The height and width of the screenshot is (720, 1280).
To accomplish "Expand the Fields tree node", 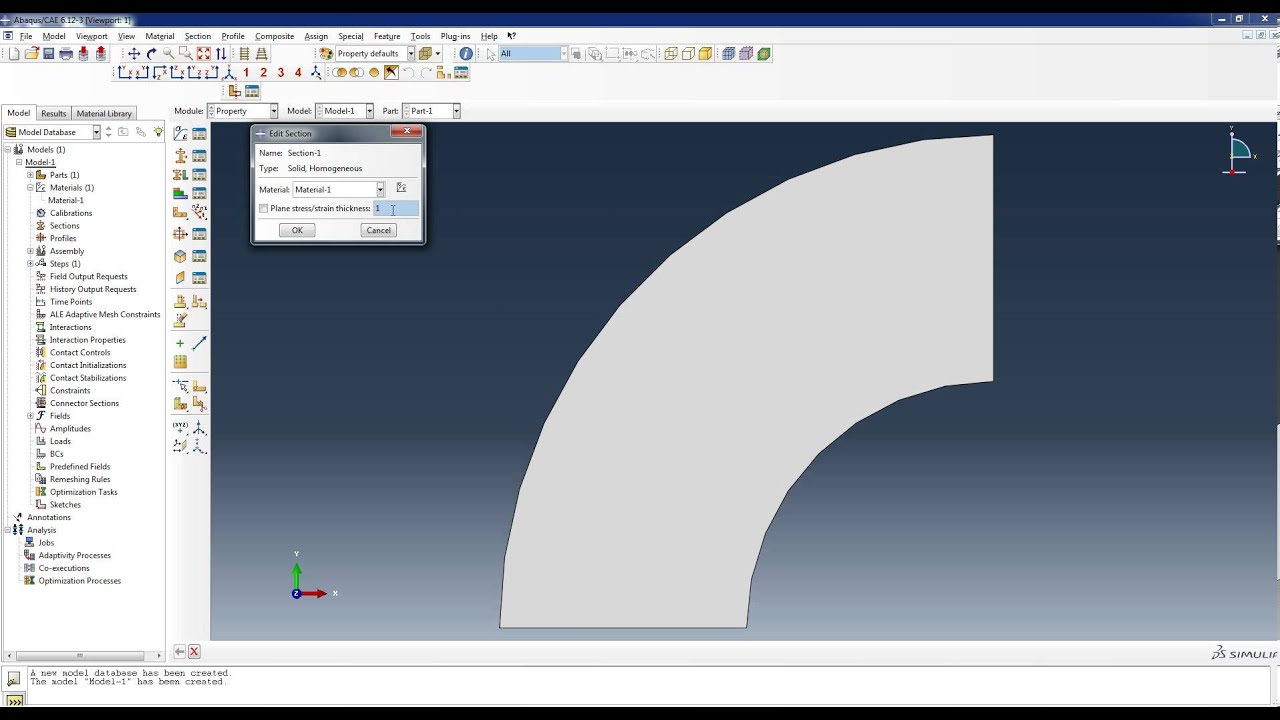I will click(30, 416).
